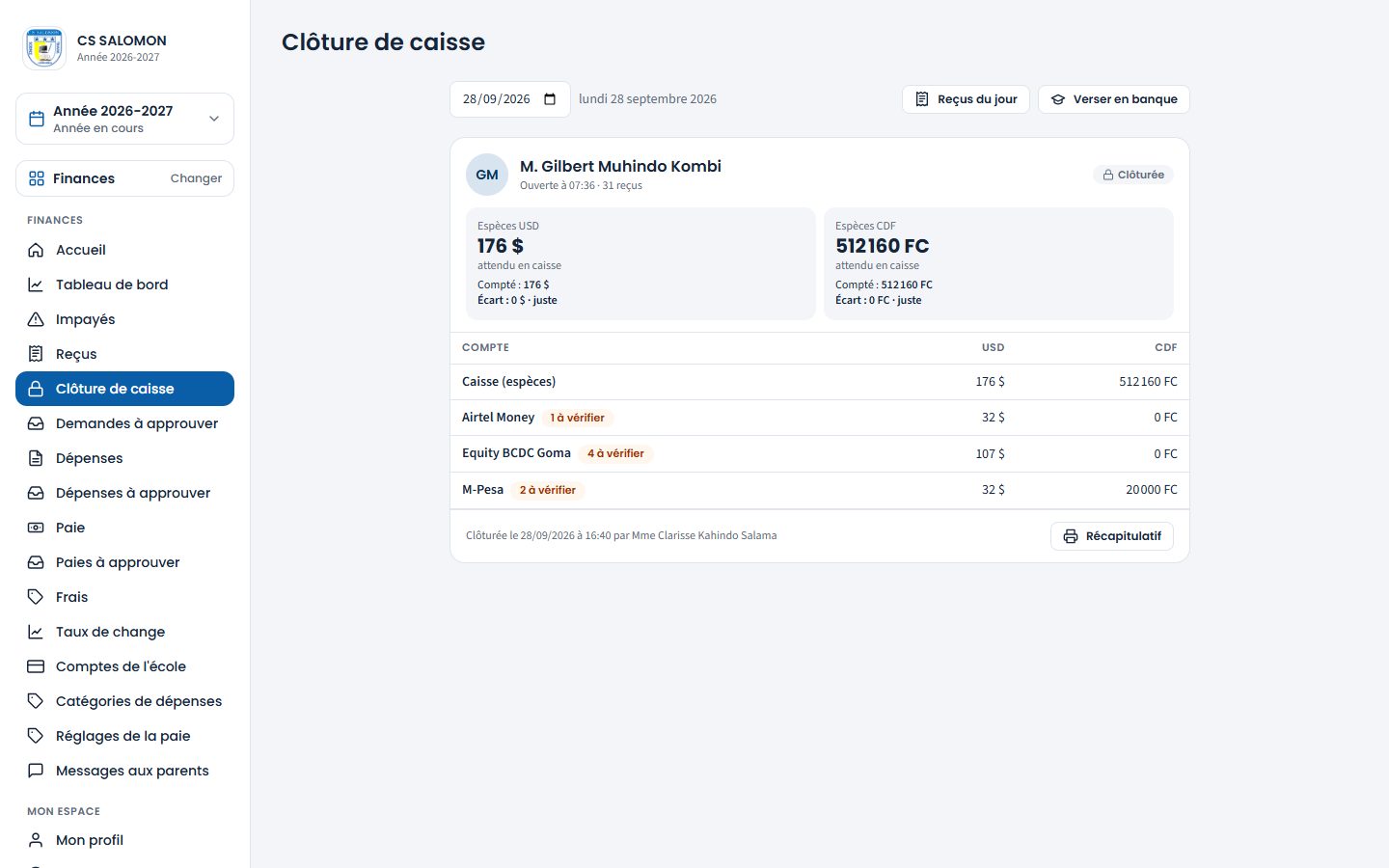1389x868 pixels.
Task: Expand the Année 2026-2027 year selector
Action: (x=124, y=119)
